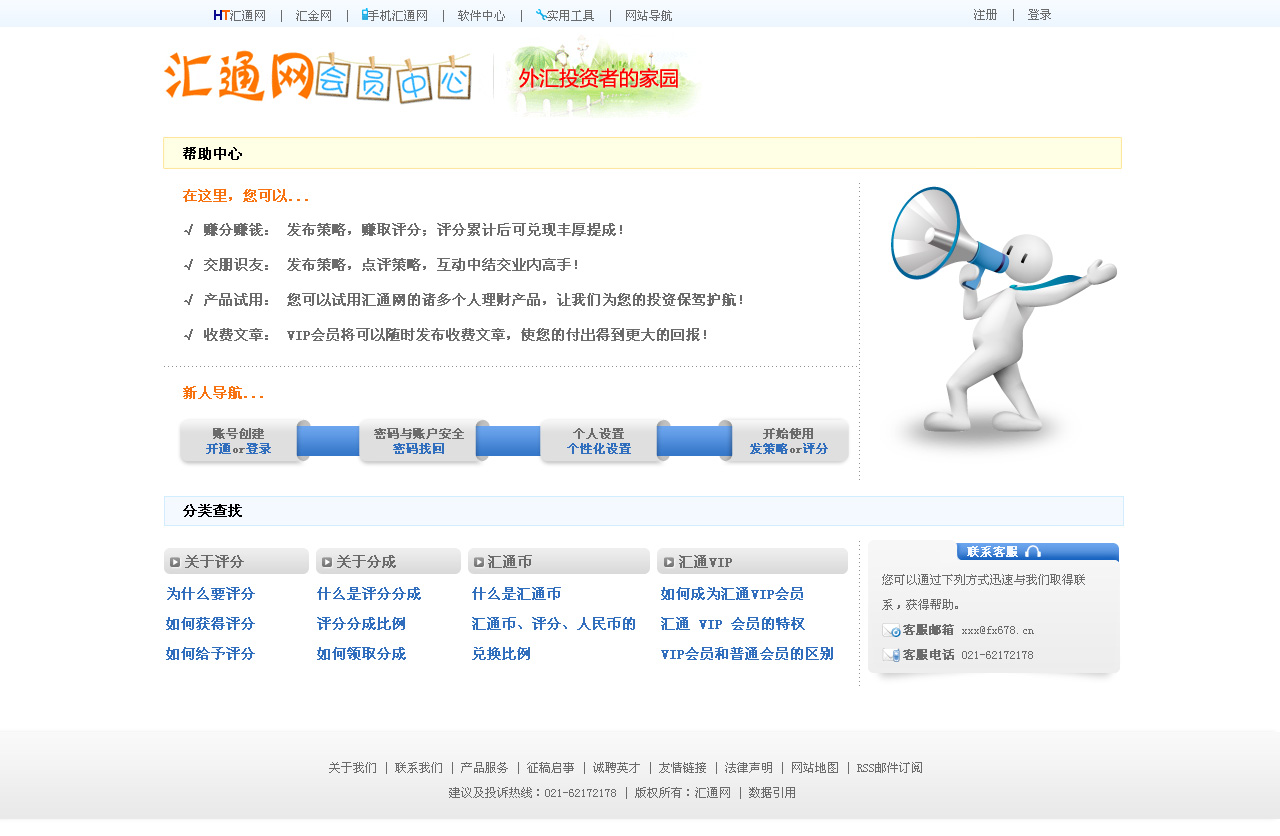Click the headset icon next to 联系客服

point(1033,551)
